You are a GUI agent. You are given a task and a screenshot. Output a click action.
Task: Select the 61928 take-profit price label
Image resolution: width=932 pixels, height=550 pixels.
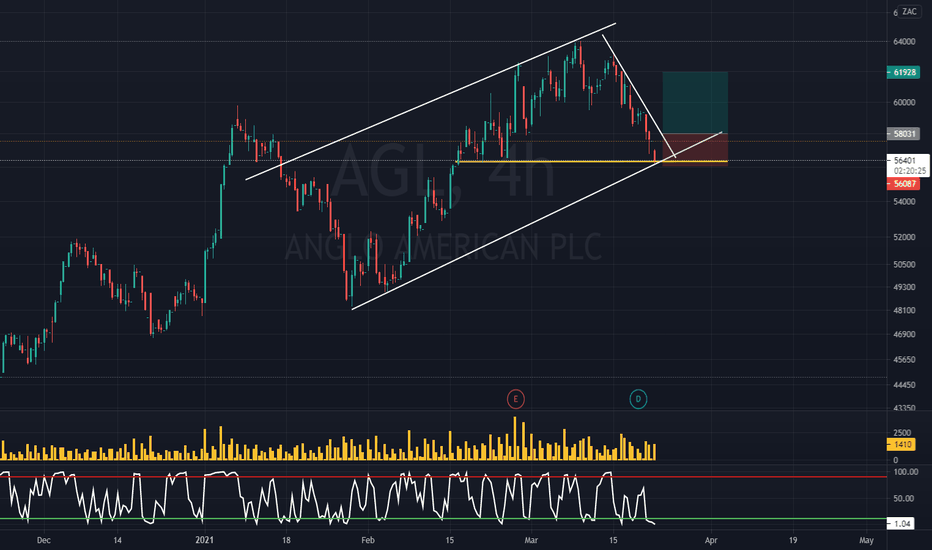coord(903,72)
